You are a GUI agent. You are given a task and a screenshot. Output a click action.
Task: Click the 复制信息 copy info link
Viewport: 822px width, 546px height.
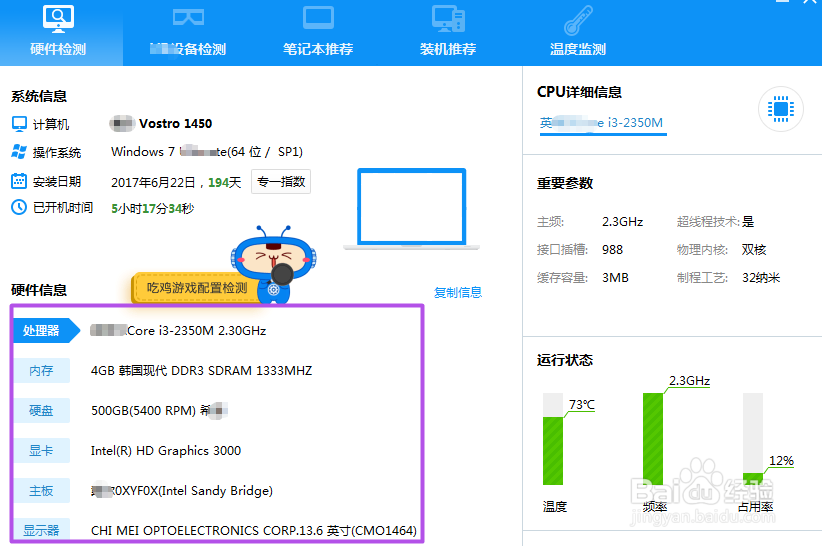point(458,292)
